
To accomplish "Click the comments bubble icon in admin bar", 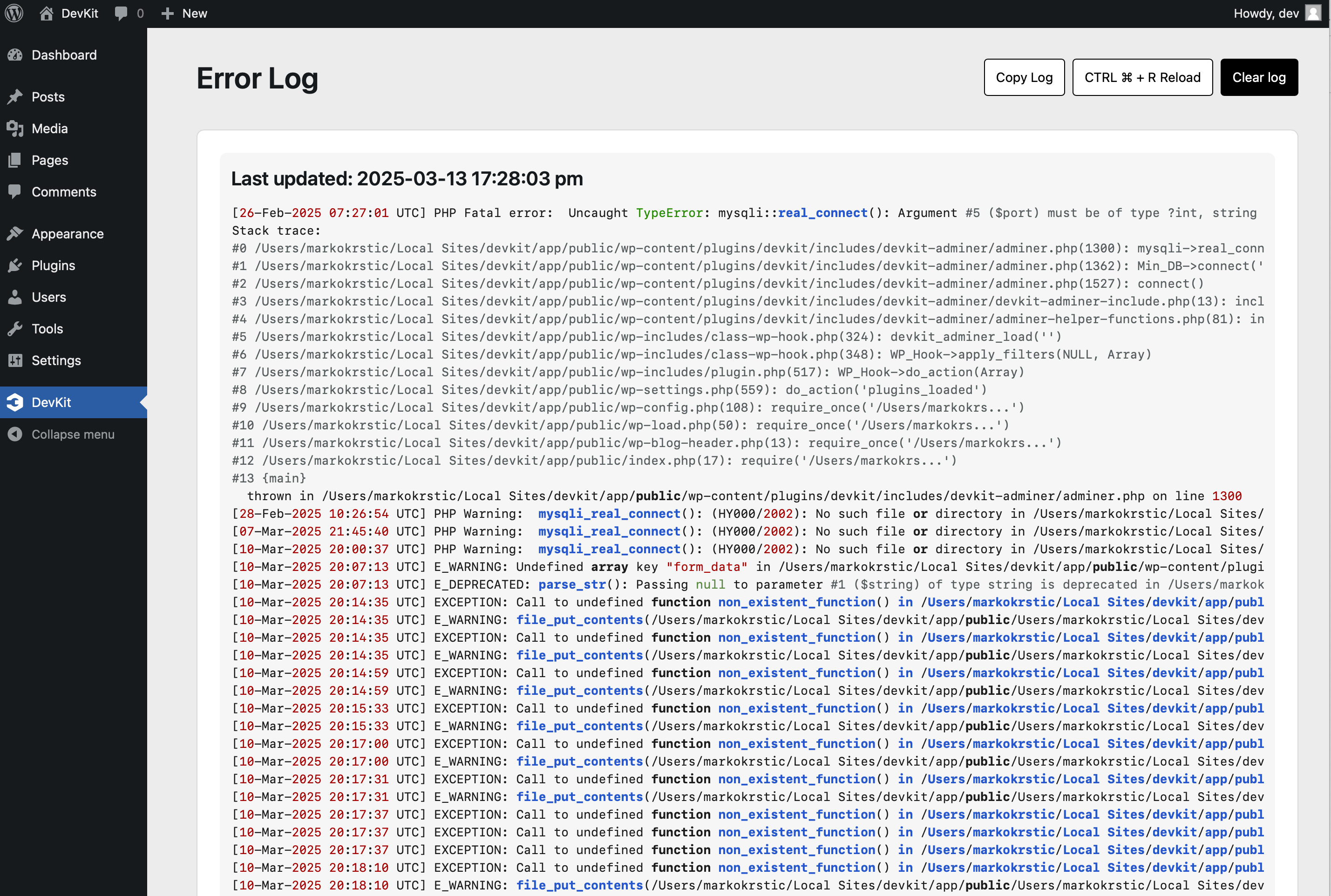I will coord(121,13).
